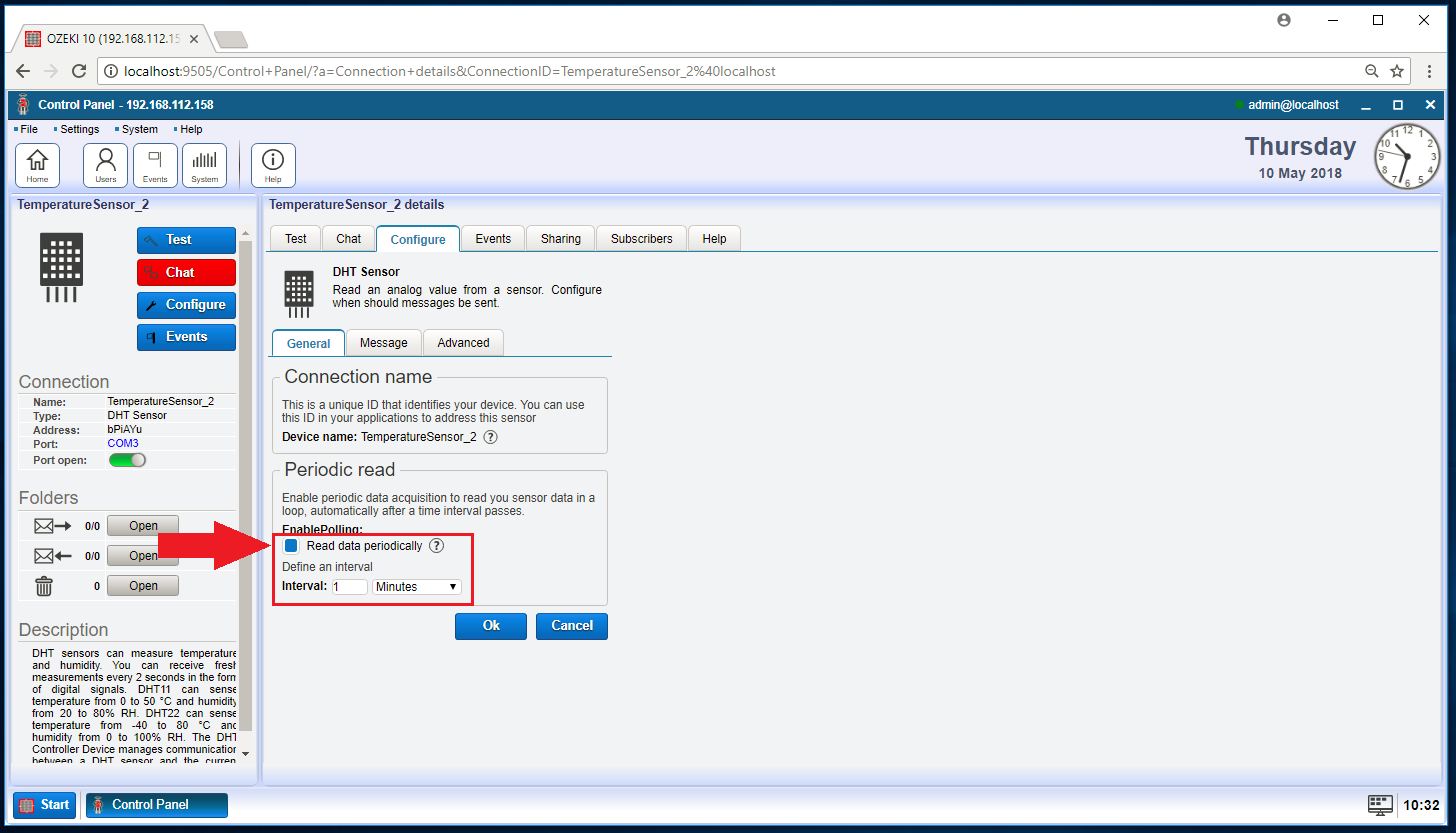Click the DHT Sensor device icon
1456x833 pixels.
coord(297,291)
